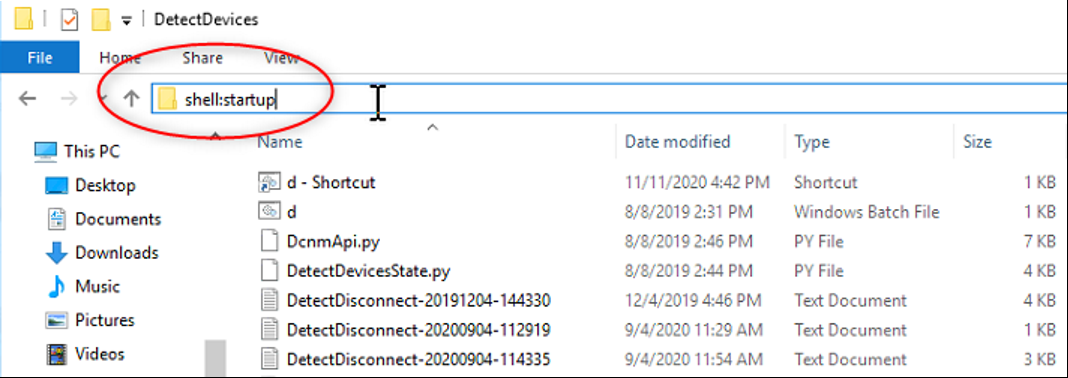Screen dimensions: 1068x378
Task: Go back using the back arrow
Action: coord(27,99)
